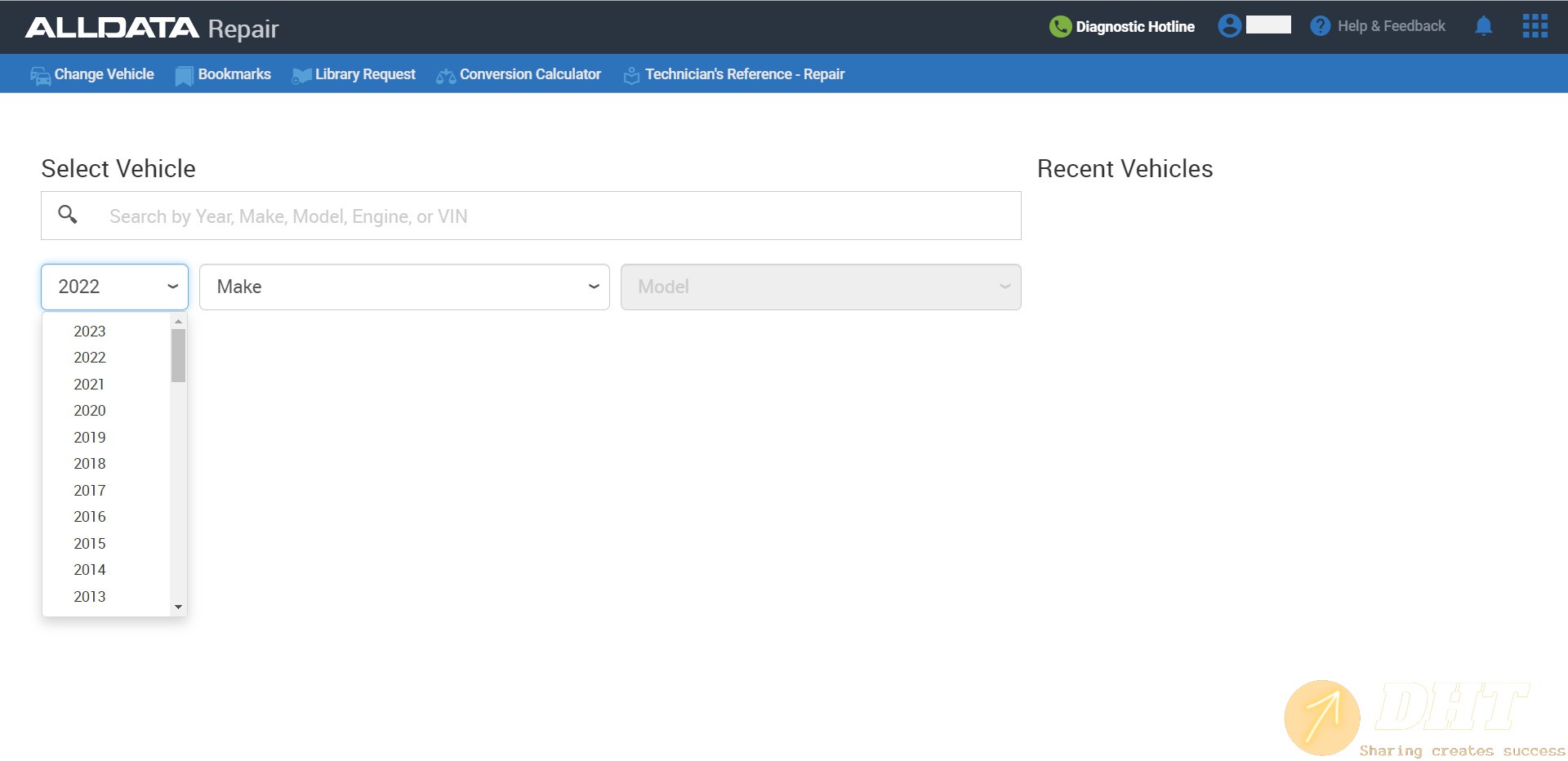
Task: Open Change Vehicle in toolbar
Action: [104, 74]
